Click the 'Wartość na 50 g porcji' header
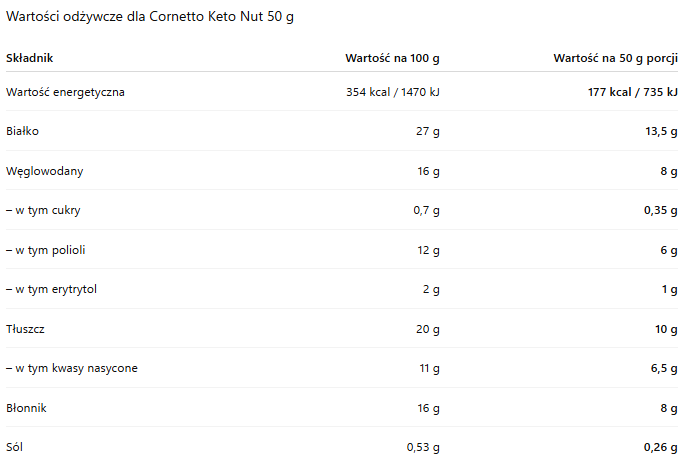This screenshot has width=693, height=463. [x=616, y=58]
